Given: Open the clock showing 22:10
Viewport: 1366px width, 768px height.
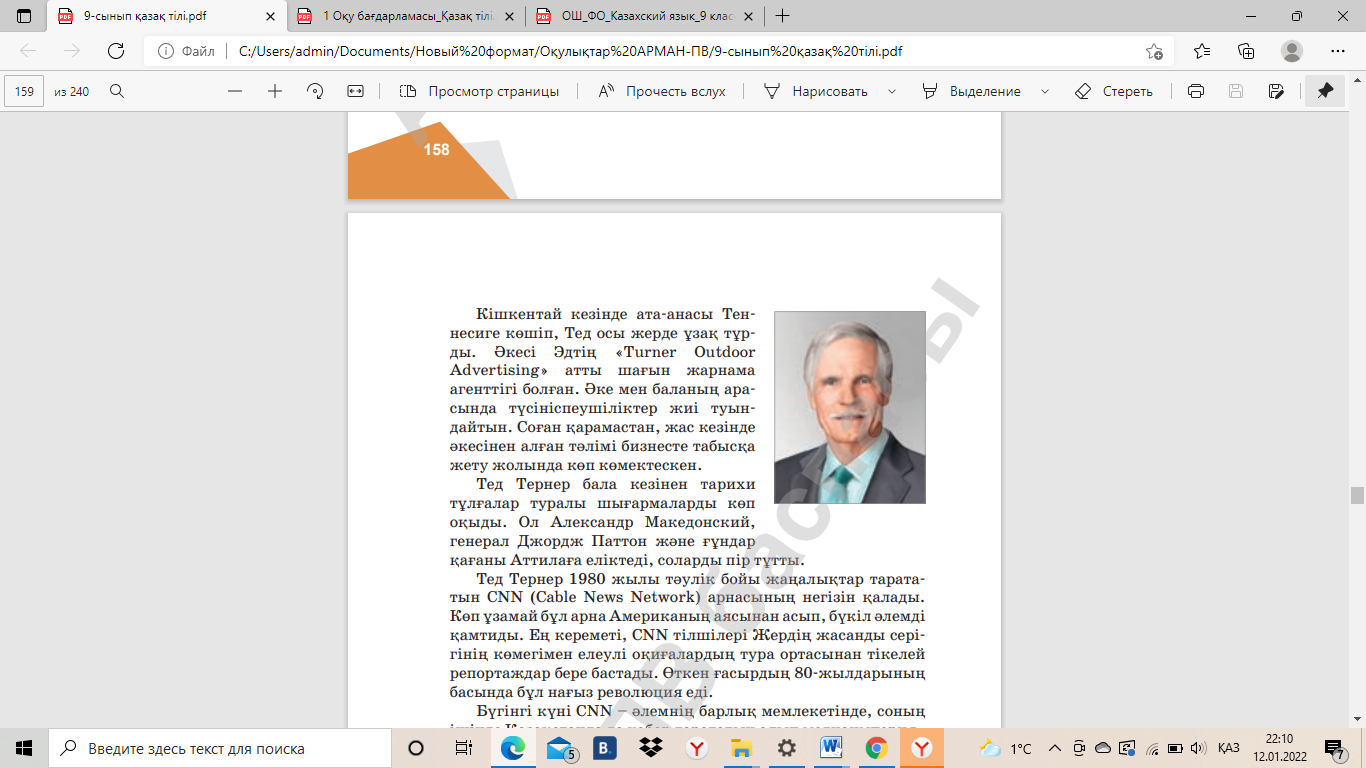Looking at the screenshot, I should [x=1278, y=748].
